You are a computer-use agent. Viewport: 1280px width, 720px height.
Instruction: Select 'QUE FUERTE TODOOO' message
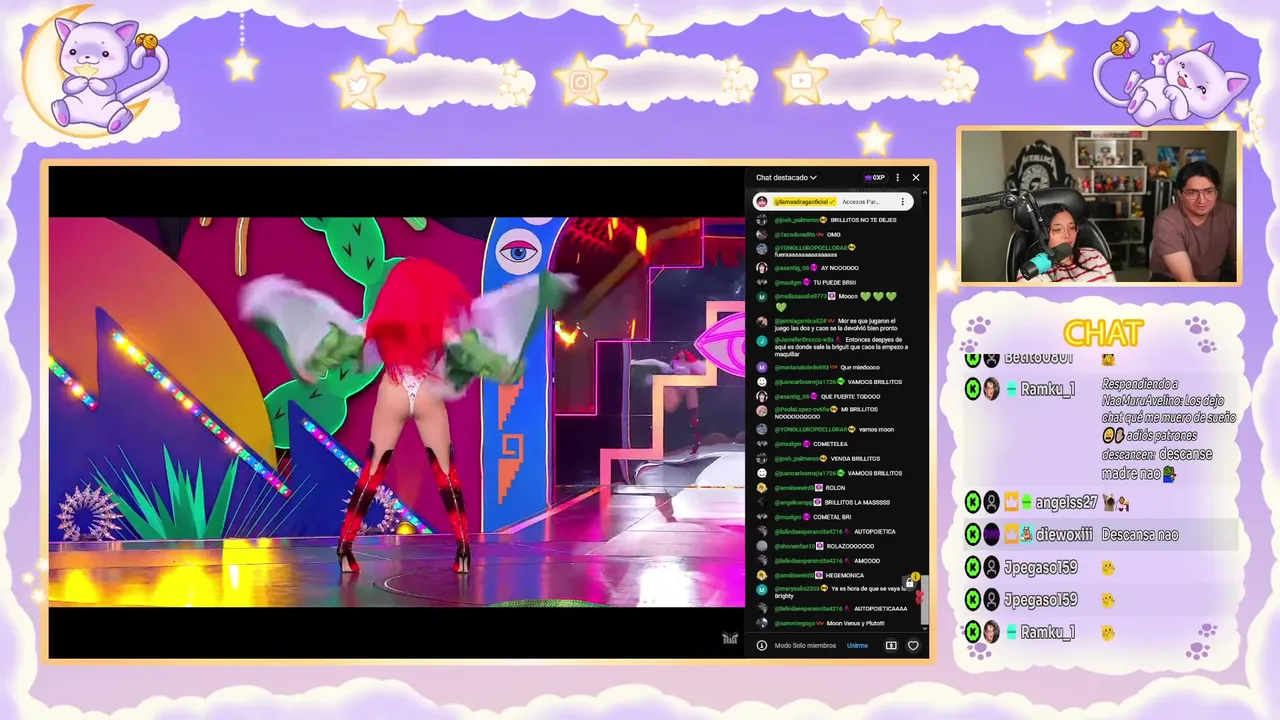(852, 397)
